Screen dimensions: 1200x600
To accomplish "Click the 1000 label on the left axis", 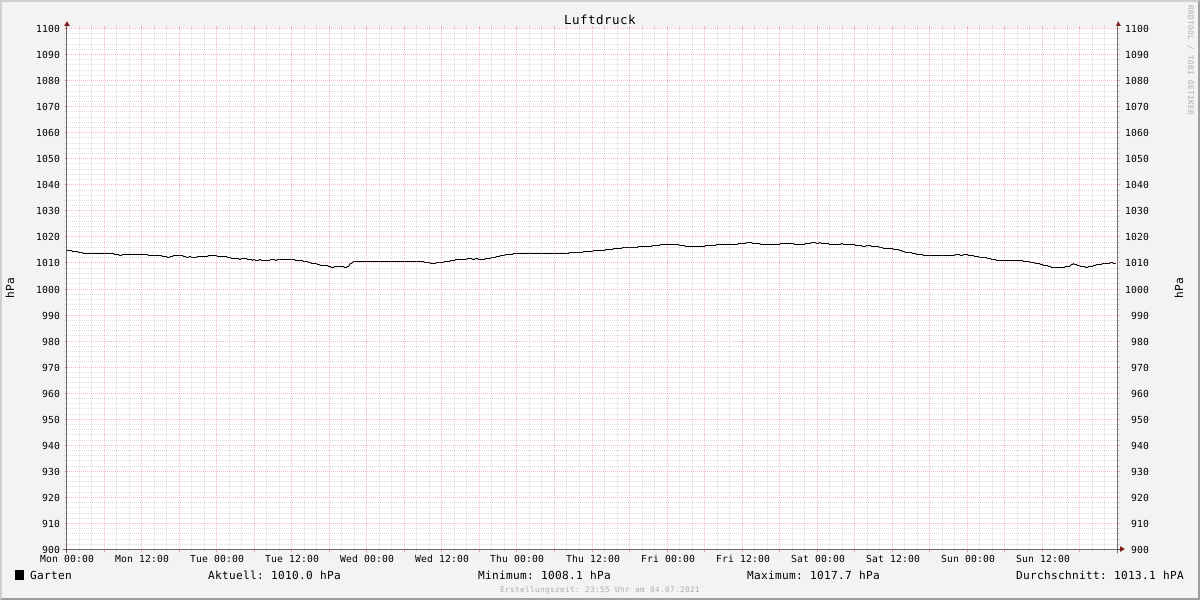I will pos(48,290).
